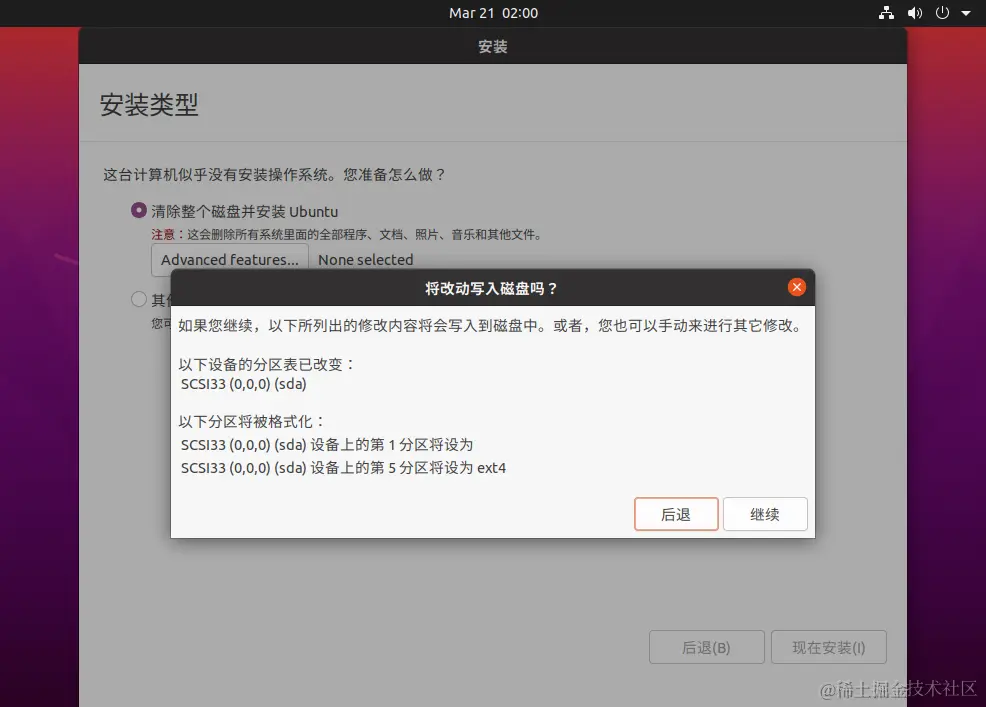Click the 现在安装(I) button

829,647
